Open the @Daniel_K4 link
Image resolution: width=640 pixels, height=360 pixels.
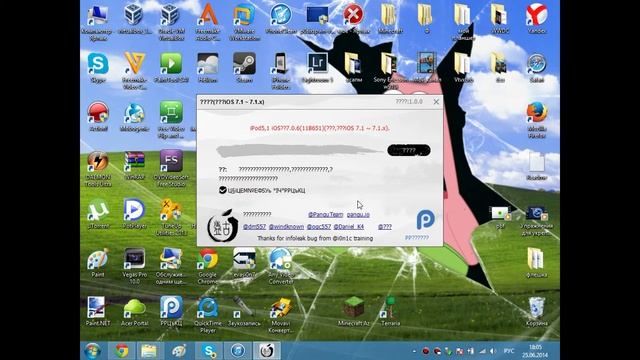click(x=349, y=227)
